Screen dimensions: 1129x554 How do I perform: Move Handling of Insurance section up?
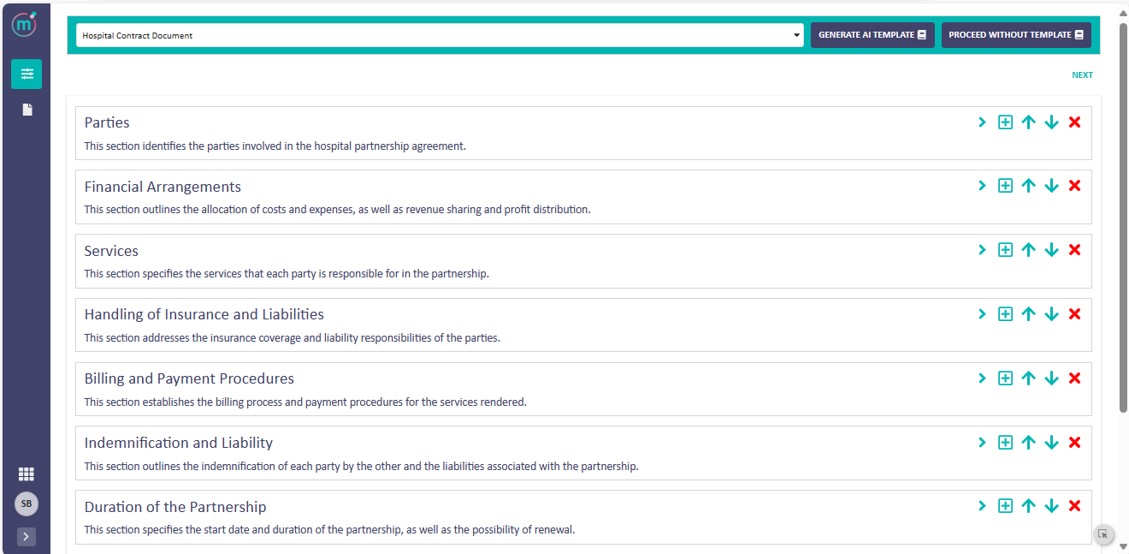1028,314
